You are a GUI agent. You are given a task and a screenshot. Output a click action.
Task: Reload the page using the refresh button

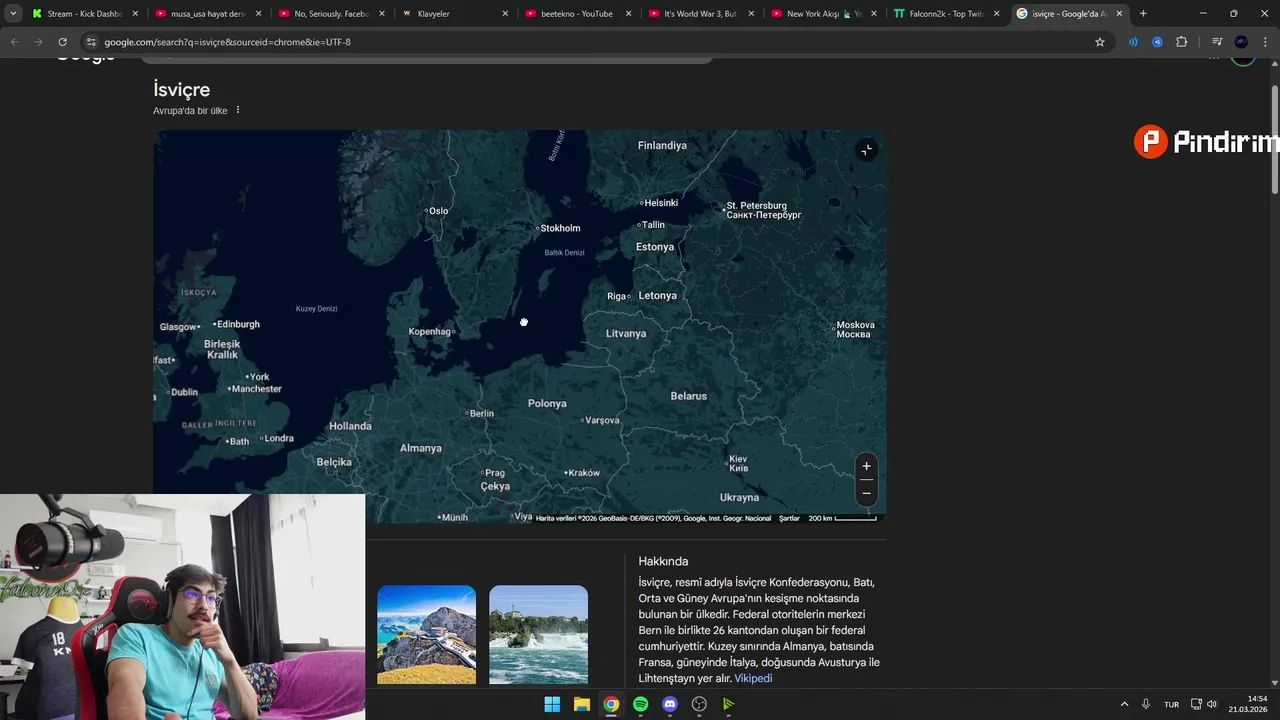[62, 42]
